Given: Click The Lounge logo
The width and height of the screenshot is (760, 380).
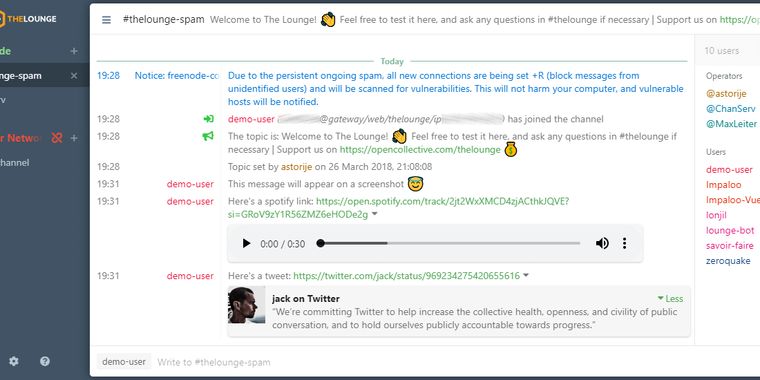Looking at the screenshot, I should [x=28, y=19].
